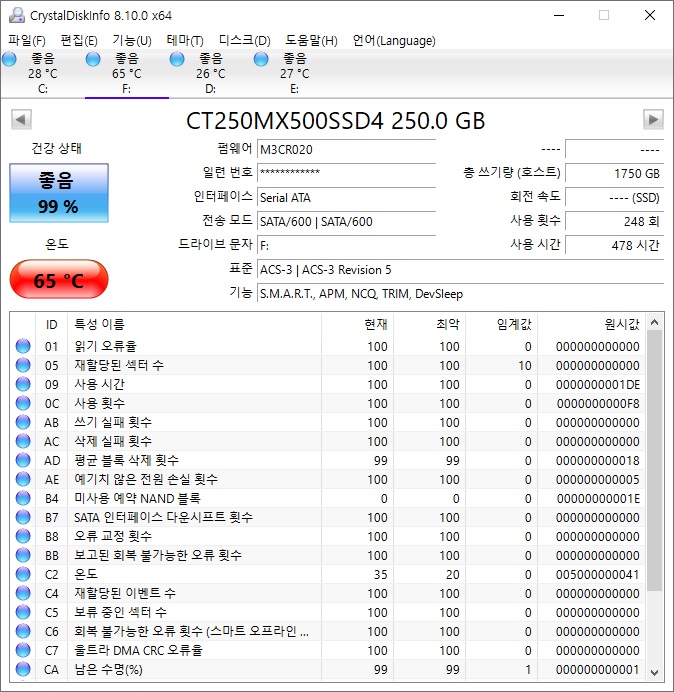Open the 디스크(D) menu
The height and width of the screenshot is (692, 674).
point(245,41)
